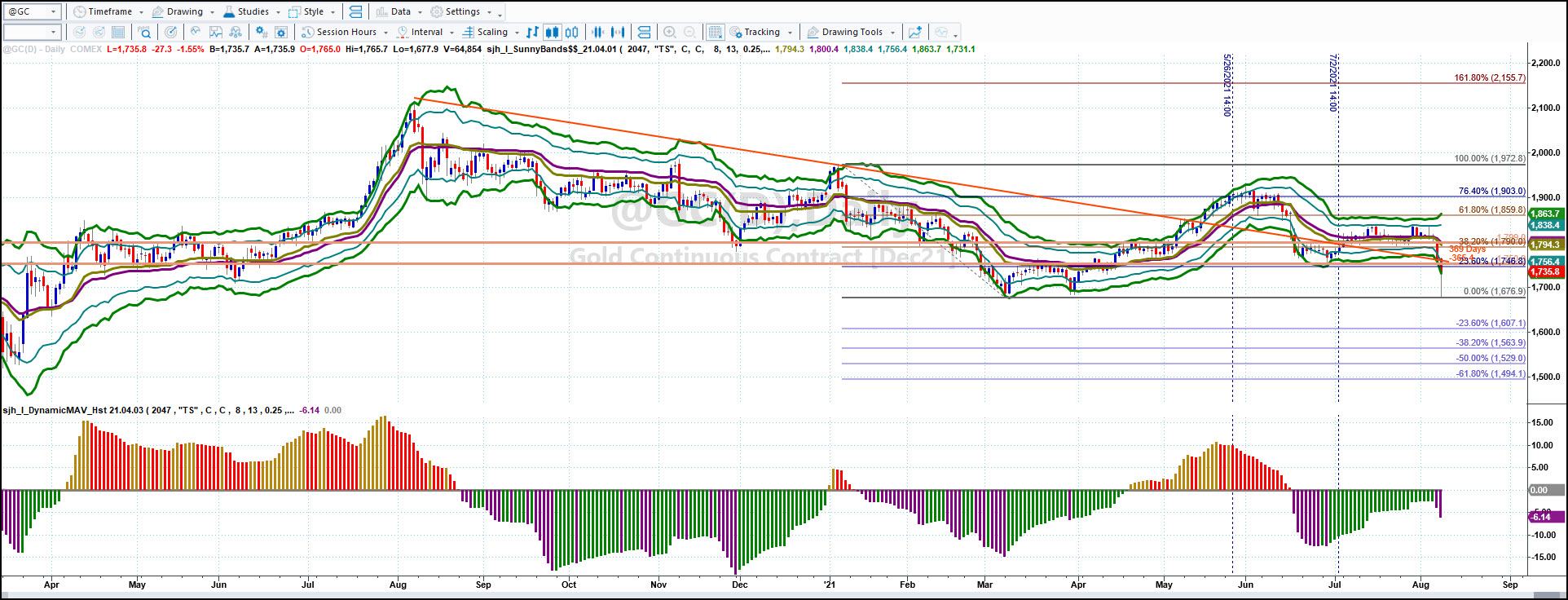Click the purple -6.14 histogram value tag
Screen dimensions: 1568x600
1545,517
